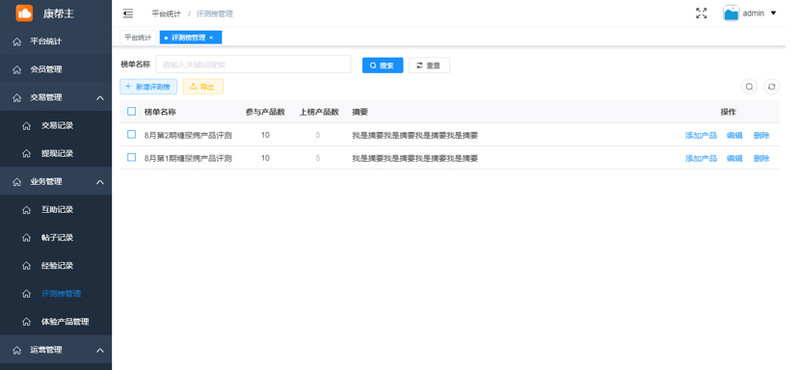This screenshot has width=800, height=370.
Task: Focus the 榜单名称 keyword search field
Action: tap(254, 64)
